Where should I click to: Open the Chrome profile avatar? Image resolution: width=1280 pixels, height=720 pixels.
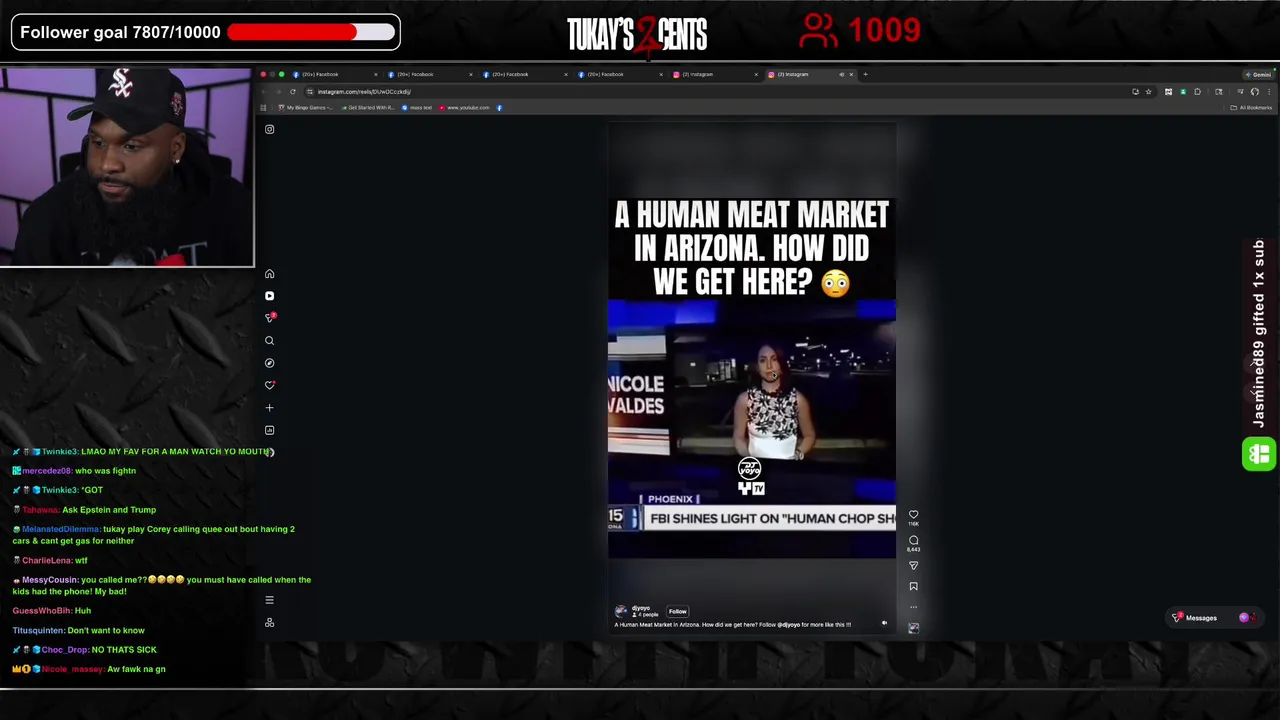tap(1255, 92)
